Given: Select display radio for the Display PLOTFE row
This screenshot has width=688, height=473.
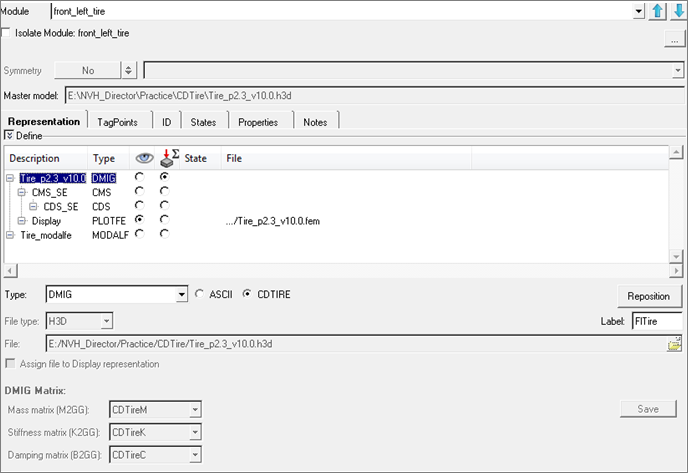Looking at the screenshot, I should [x=139, y=219].
